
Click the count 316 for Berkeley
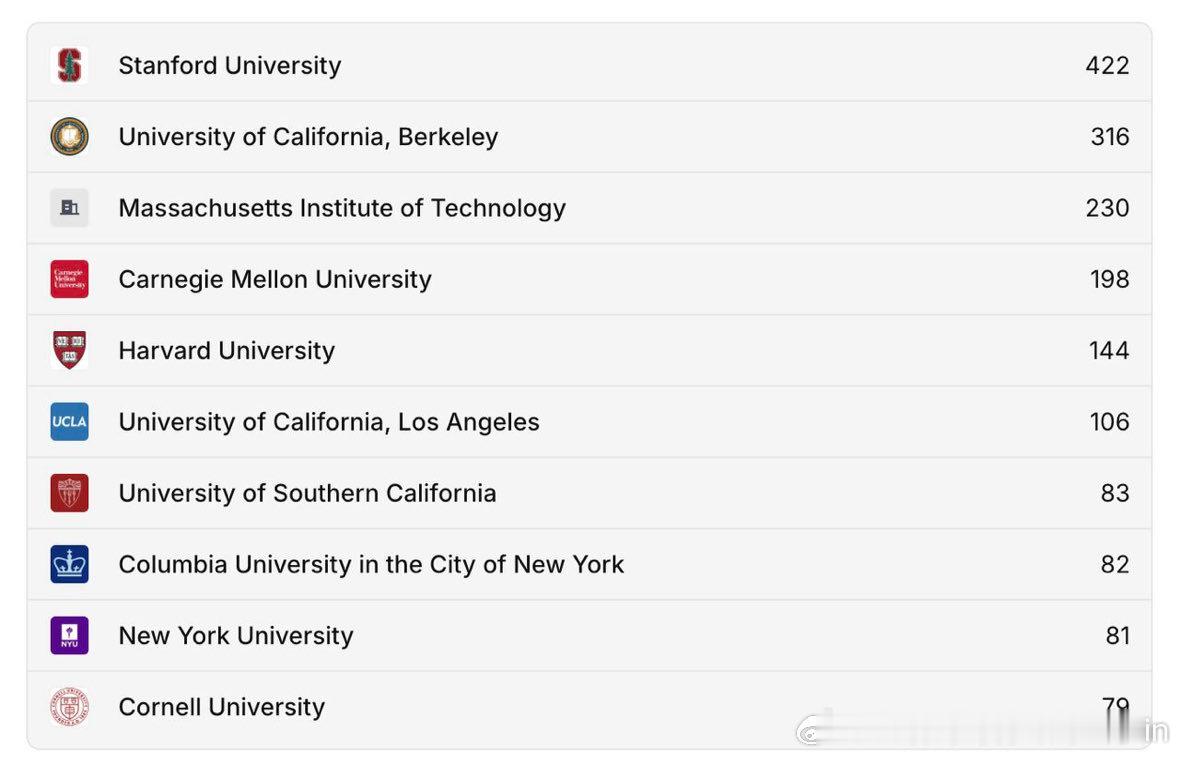(x=1109, y=136)
